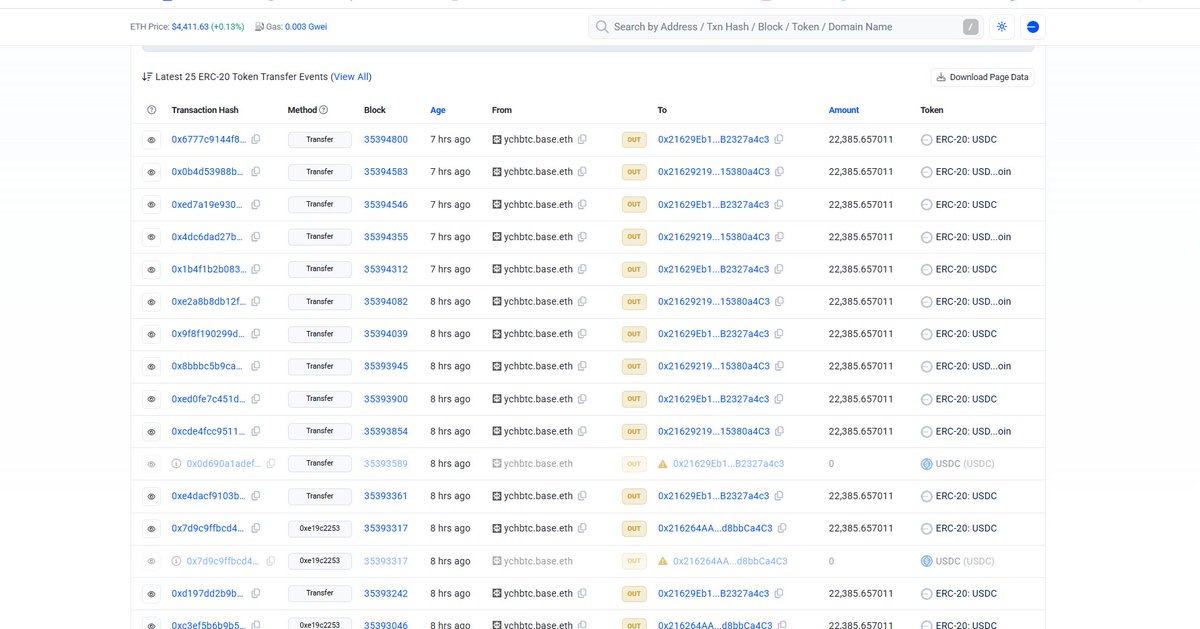Open transaction 0x1b4f1b2b083

coord(209,269)
